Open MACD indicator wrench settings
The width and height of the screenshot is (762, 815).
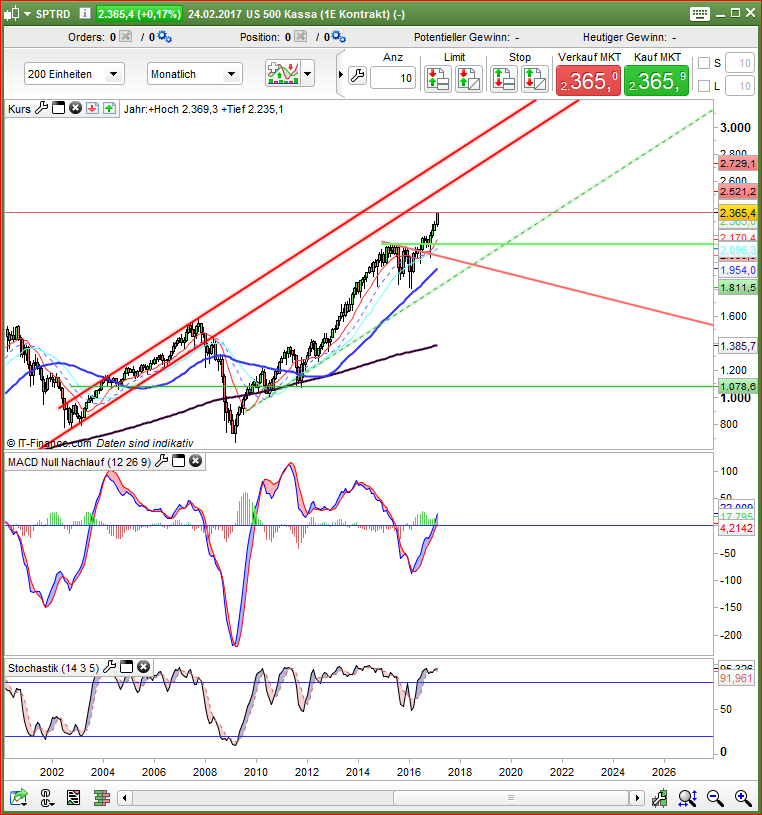tap(162, 461)
